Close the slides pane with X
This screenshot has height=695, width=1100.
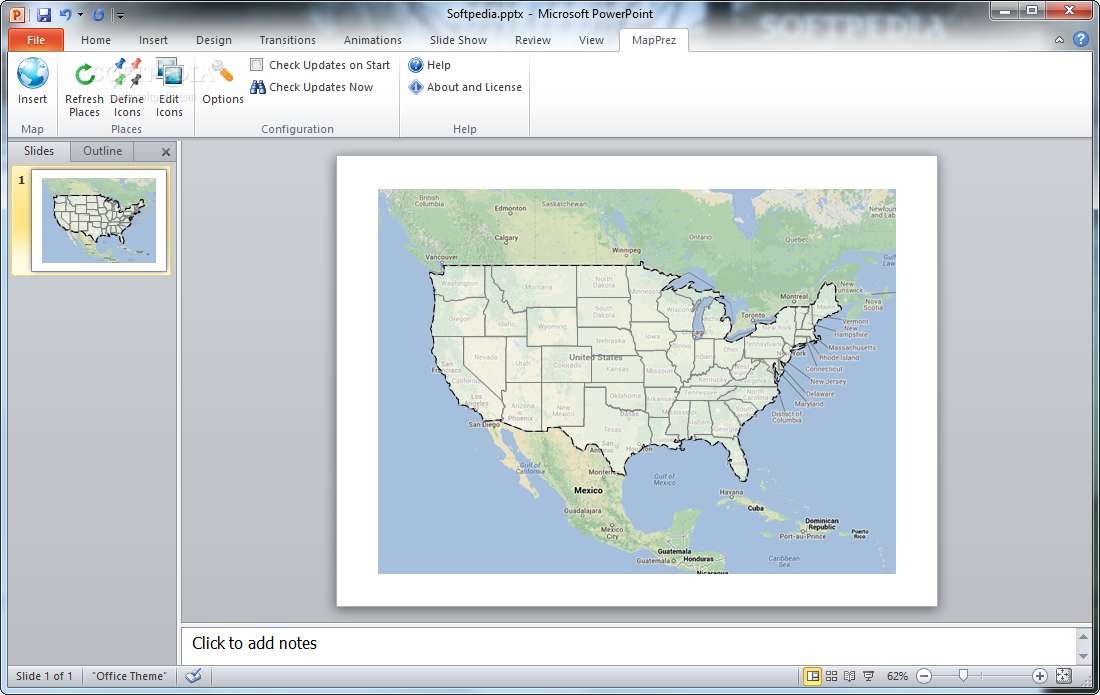coord(166,151)
